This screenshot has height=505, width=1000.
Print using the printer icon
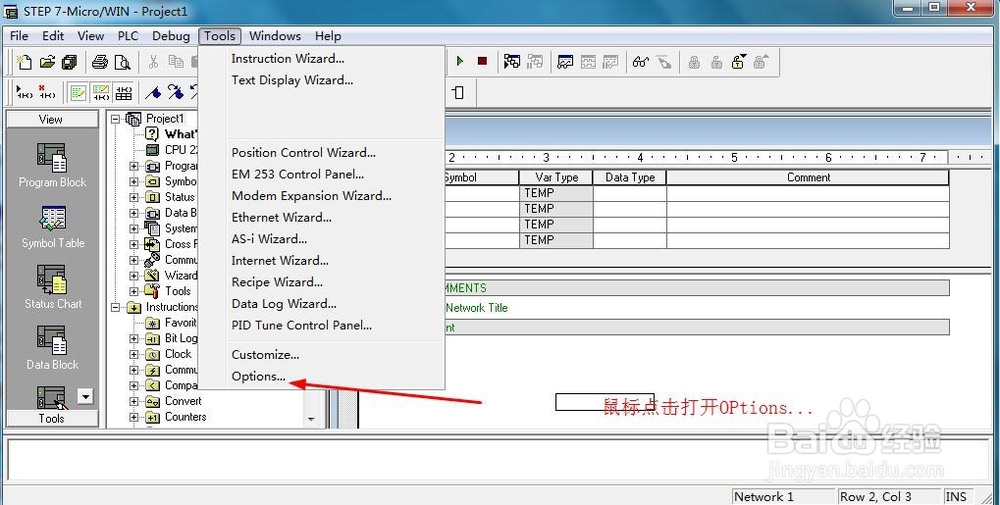pos(99,62)
